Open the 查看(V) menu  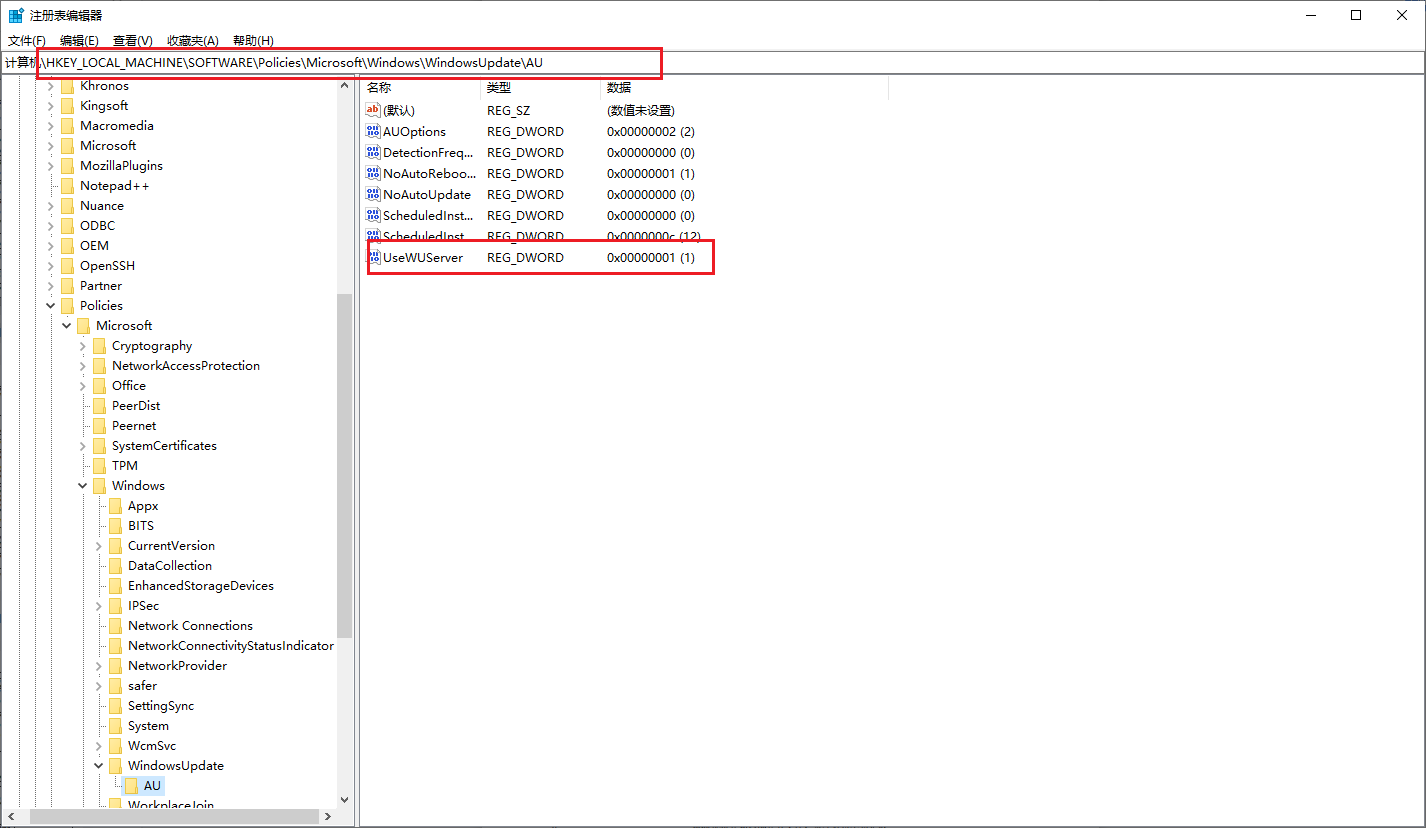coord(132,40)
